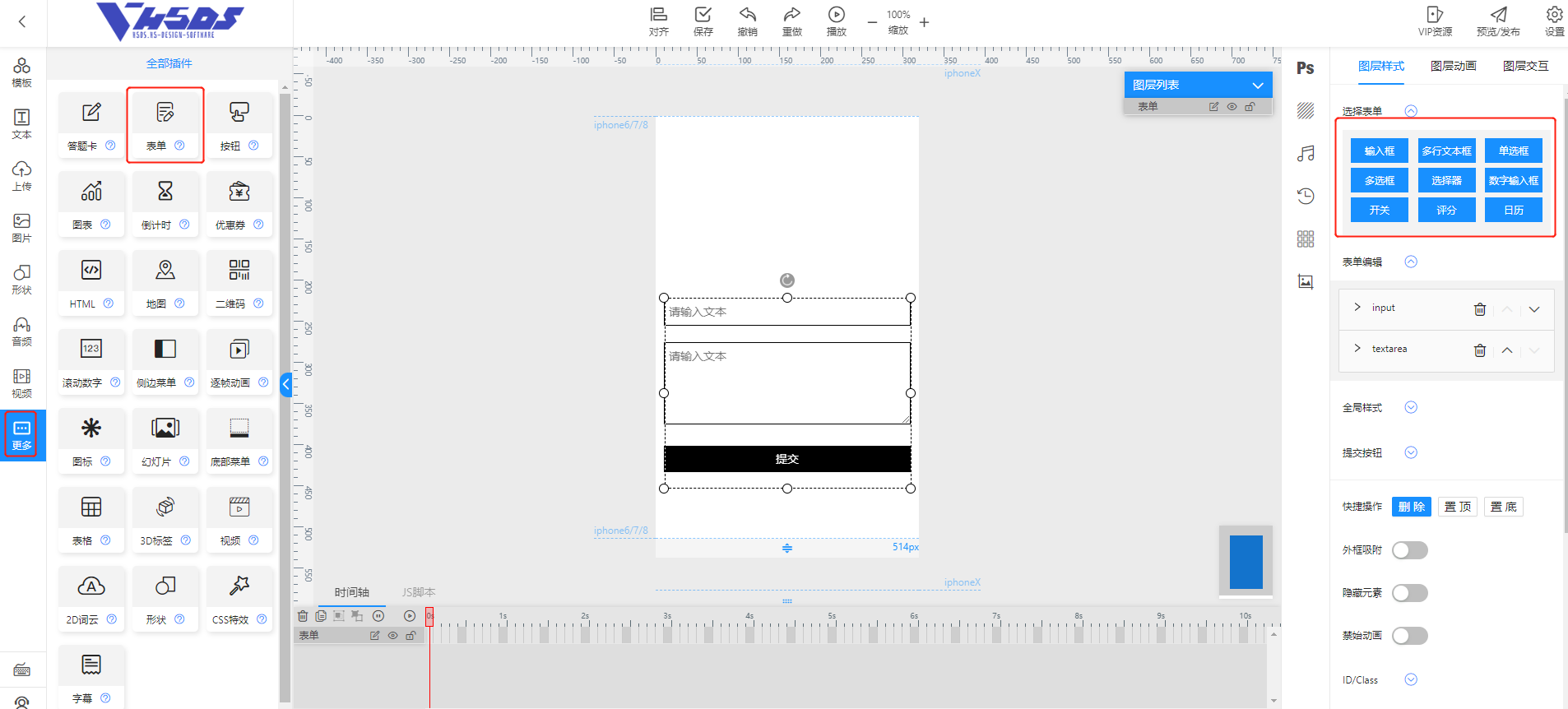The image size is (1568, 709).
Task: Switch to the 图层交互 tab
Action: 1526,66
